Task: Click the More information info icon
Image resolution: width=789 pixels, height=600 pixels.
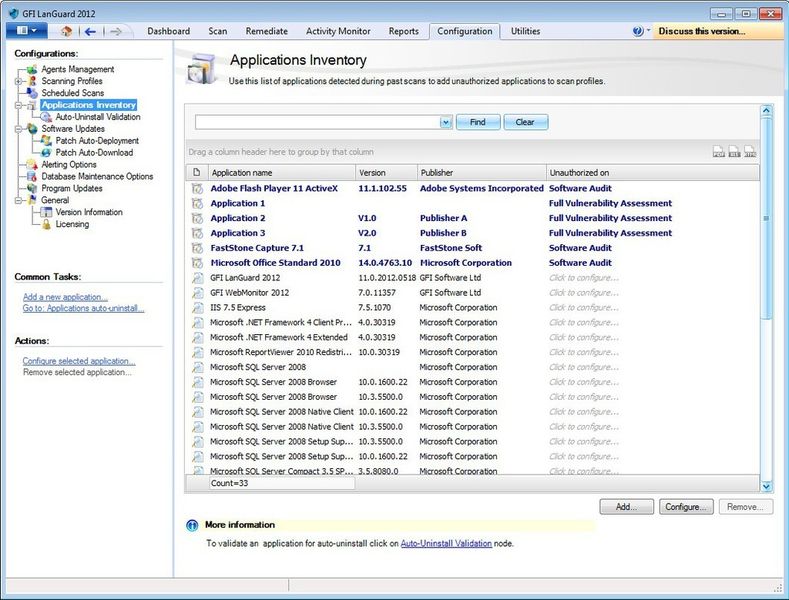Action: [192, 525]
